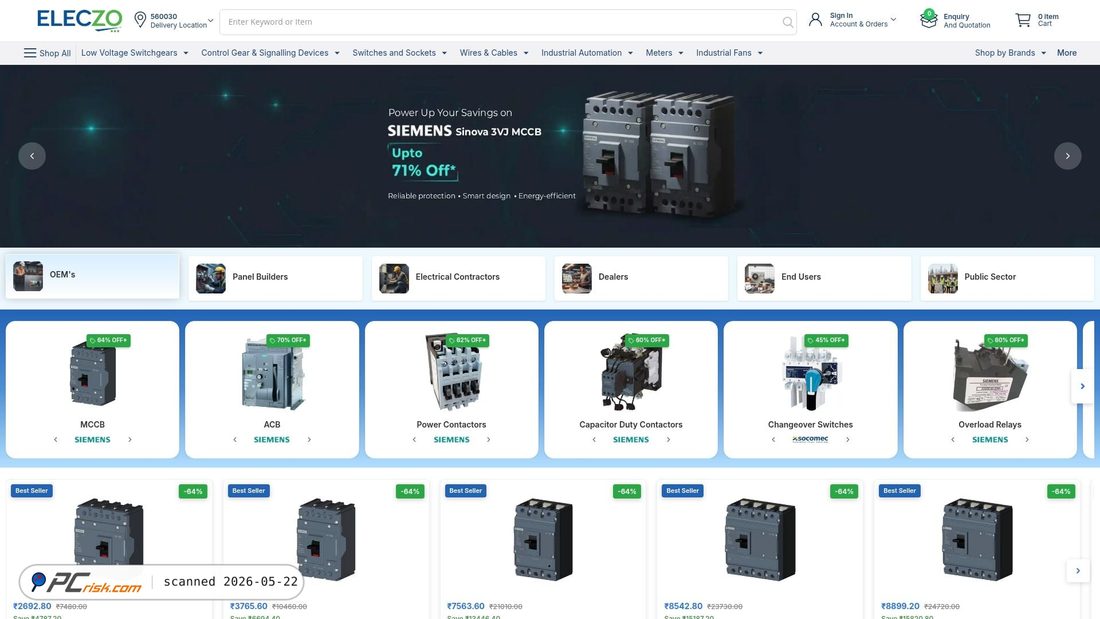This screenshot has height=619, width=1100.
Task: Select the Public Sector category
Action: (1007, 277)
